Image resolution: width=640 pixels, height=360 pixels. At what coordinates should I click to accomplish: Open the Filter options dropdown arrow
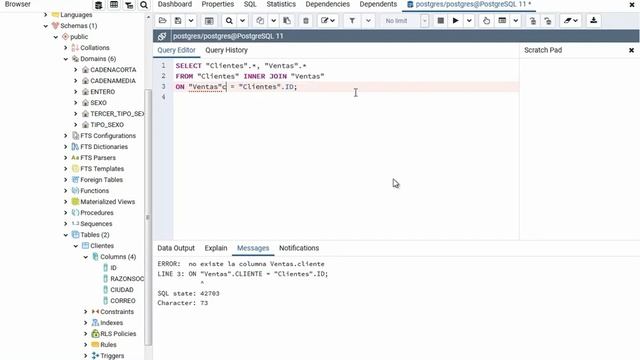click(368, 20)
